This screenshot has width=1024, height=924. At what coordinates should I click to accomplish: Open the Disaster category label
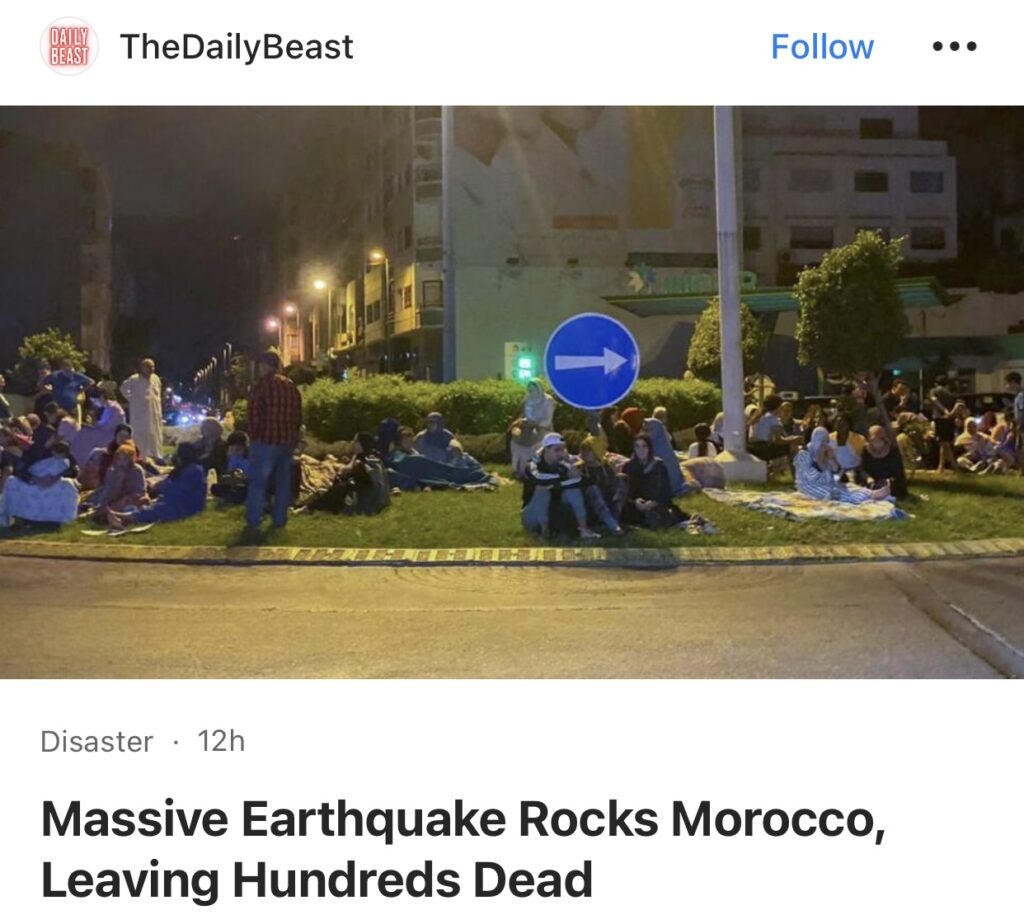pos(97,742)
